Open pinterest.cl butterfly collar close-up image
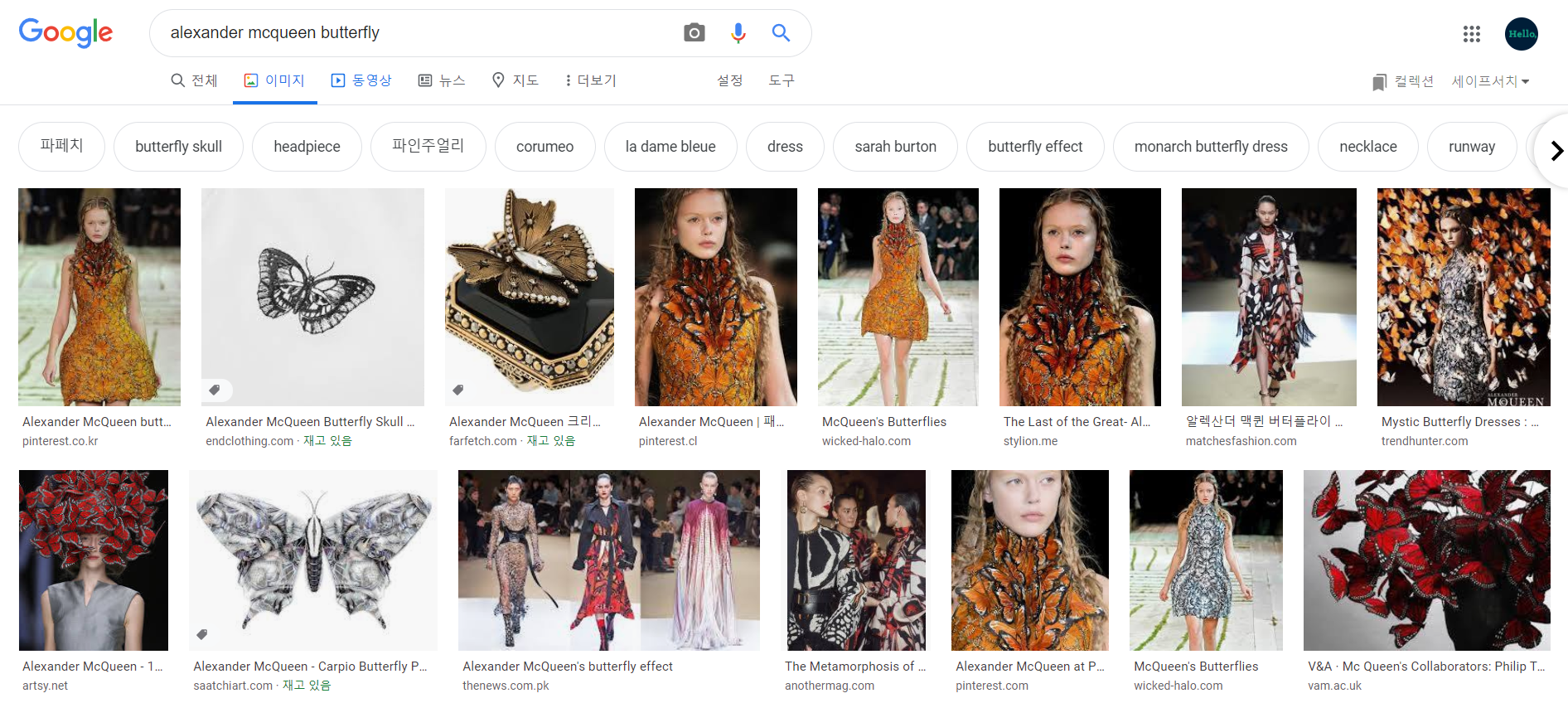 pos(716,297)
